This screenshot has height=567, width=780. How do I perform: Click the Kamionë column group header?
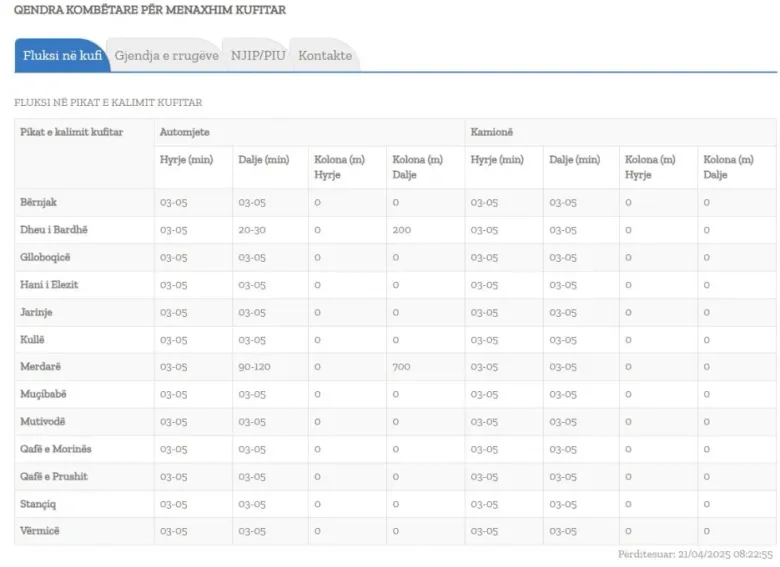coord(492,132)
